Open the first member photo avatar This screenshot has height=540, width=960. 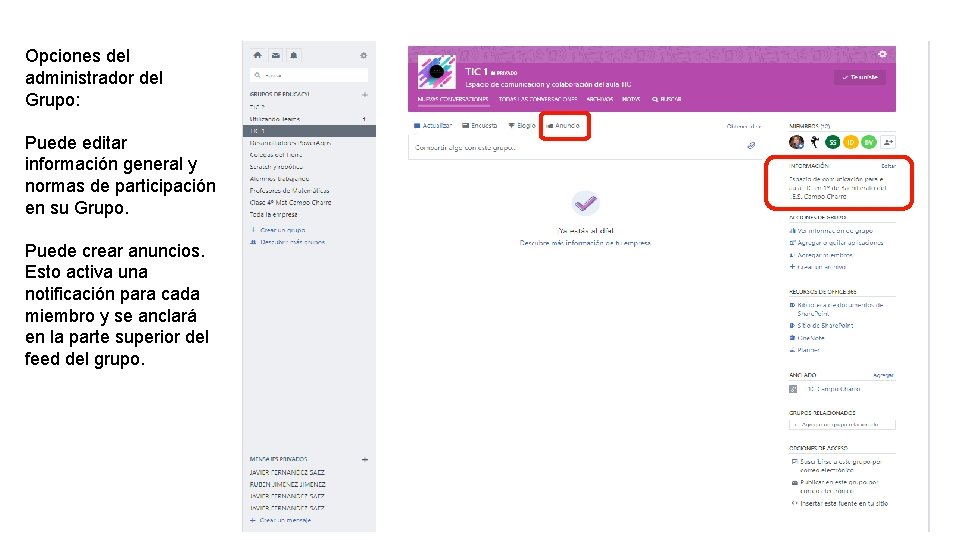coord(797,142)
